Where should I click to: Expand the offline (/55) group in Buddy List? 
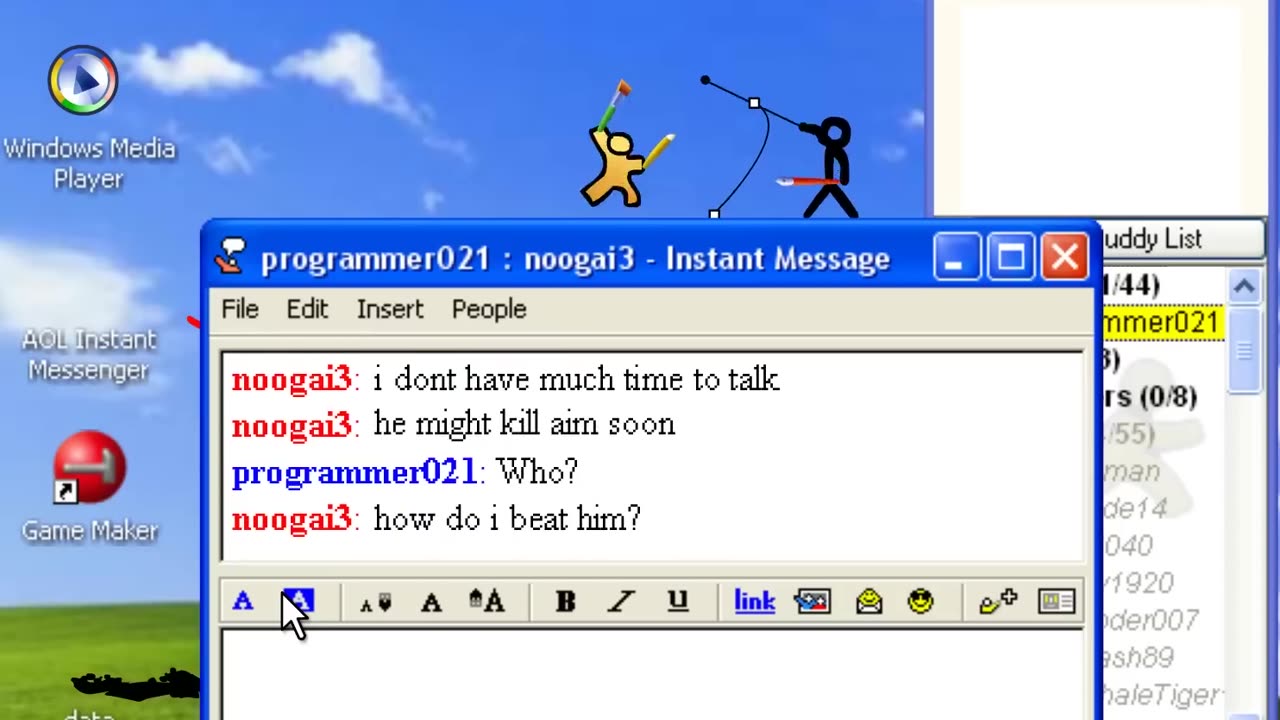[1129, 434]
